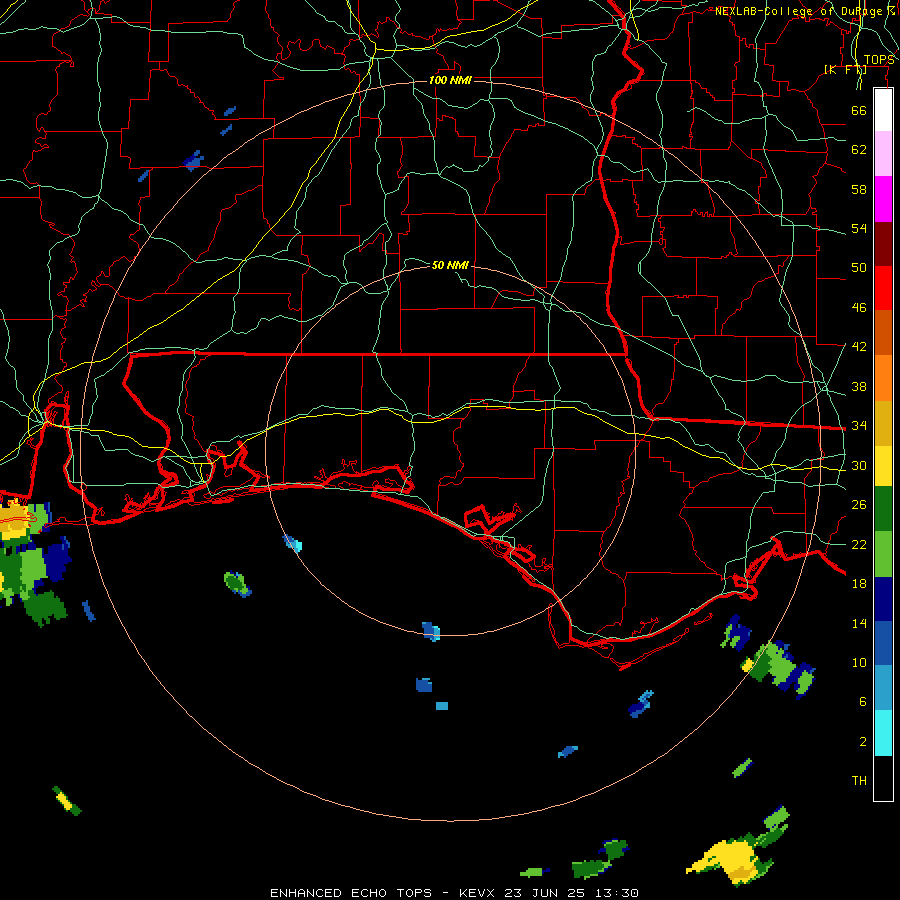
Task: Click legend value '26'
Action: 859,505
